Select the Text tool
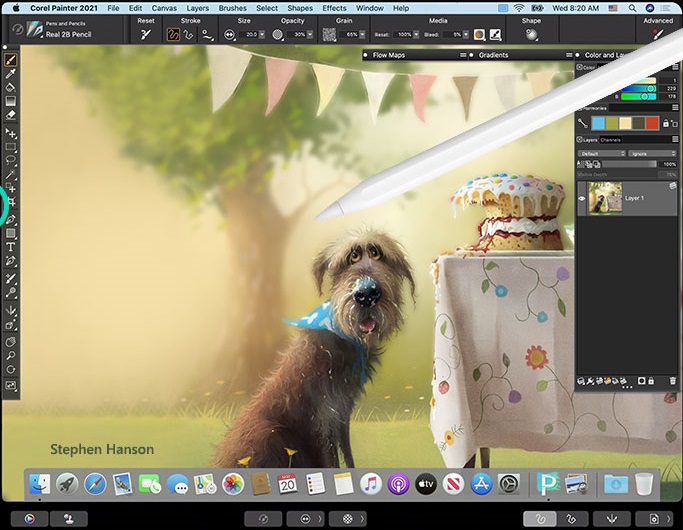 (x=10, y=247)
